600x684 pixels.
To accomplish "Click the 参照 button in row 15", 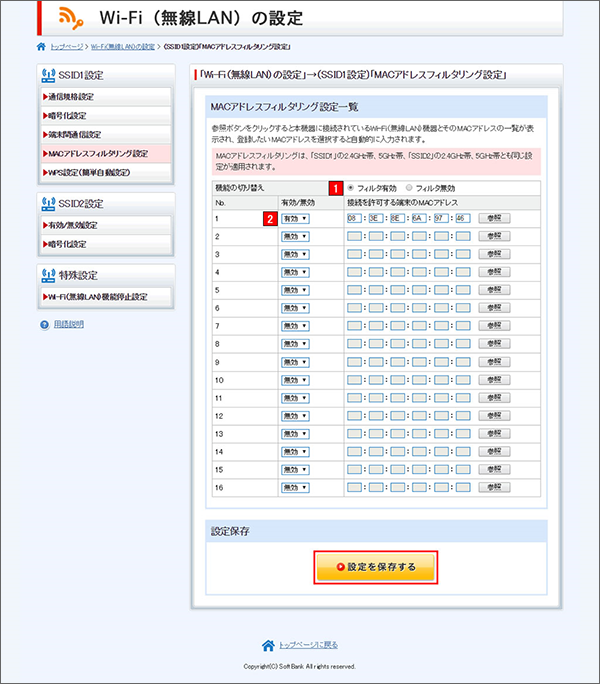I will coord(494,469).
